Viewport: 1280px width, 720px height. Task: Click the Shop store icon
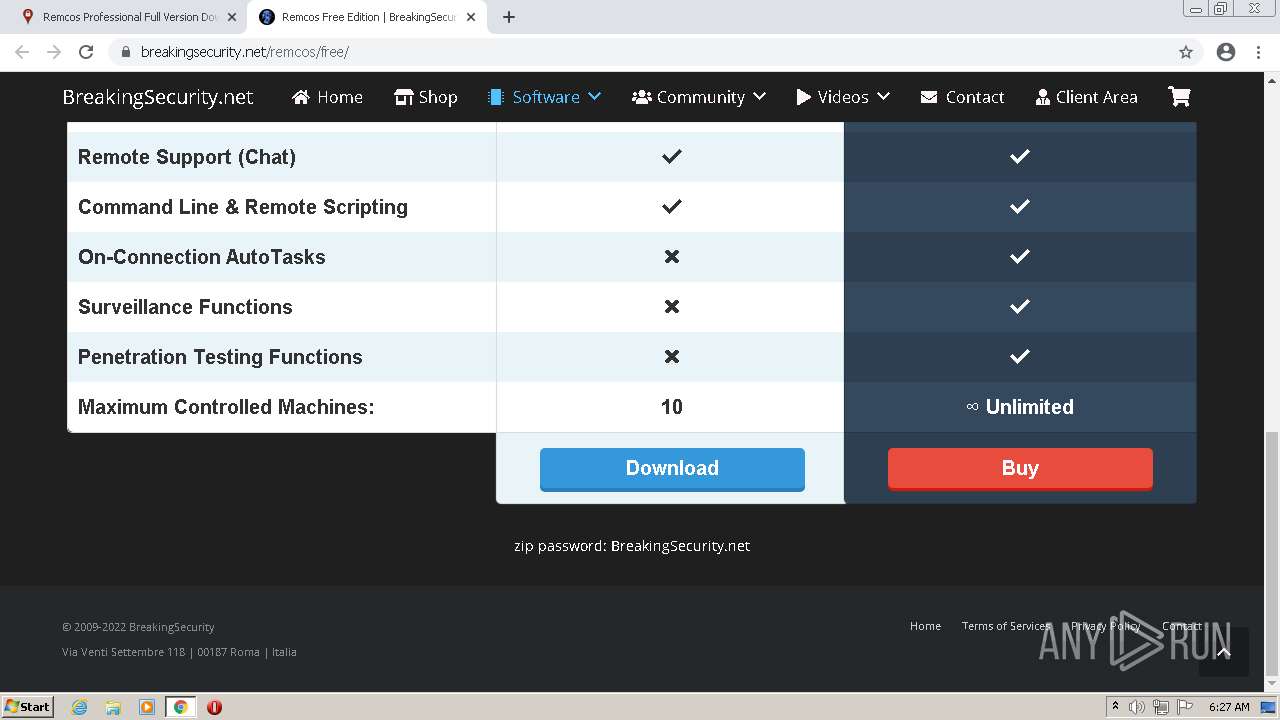(404, 97)
